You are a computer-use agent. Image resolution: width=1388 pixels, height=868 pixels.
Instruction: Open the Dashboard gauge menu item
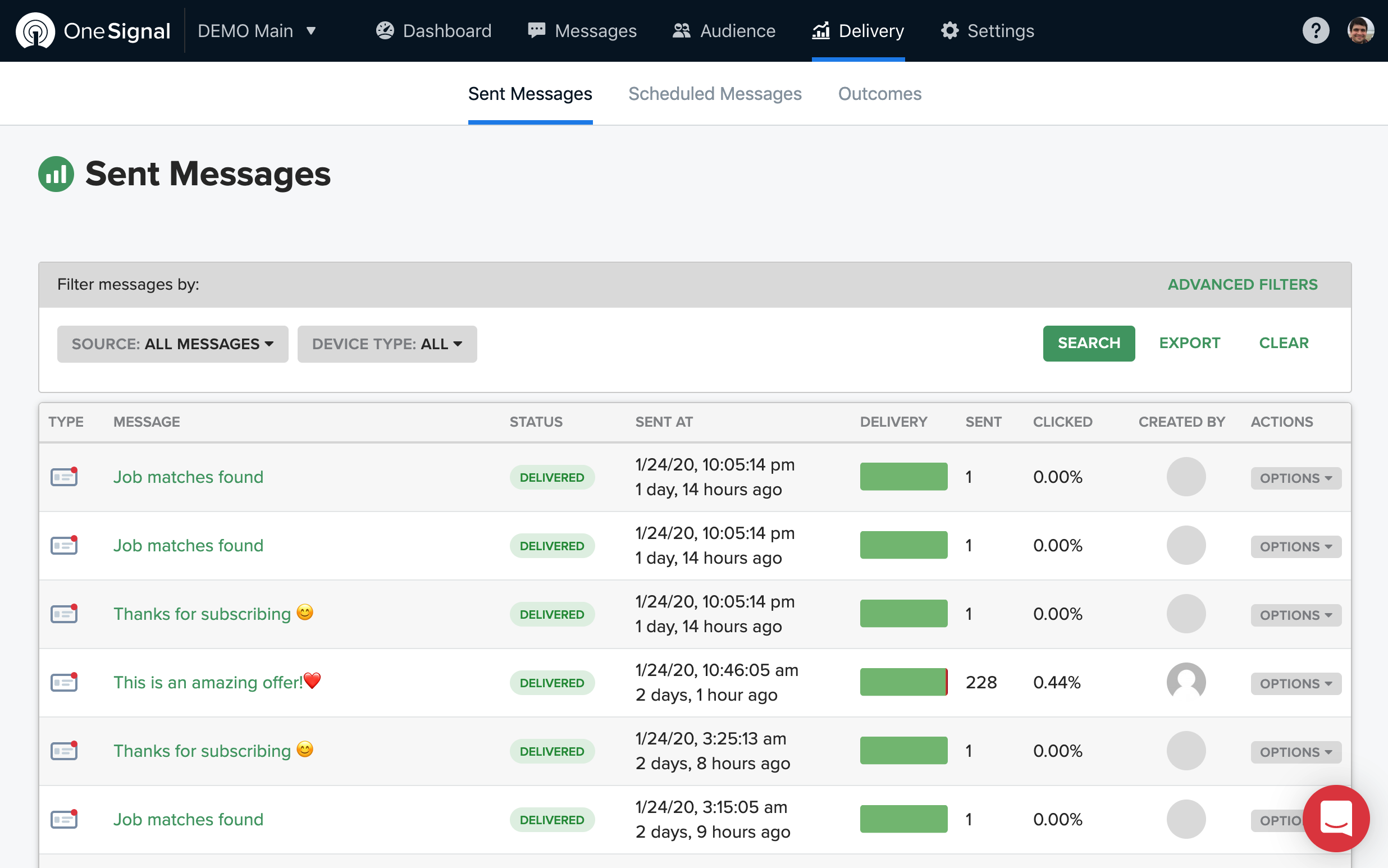pos(433,31)
